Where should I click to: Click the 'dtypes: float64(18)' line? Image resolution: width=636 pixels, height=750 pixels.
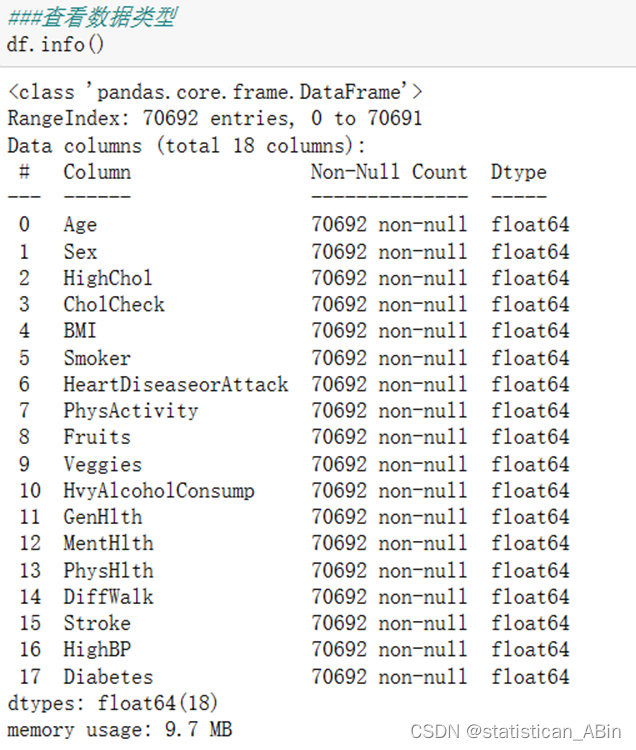pyautogui.click(x=112, y=703)
